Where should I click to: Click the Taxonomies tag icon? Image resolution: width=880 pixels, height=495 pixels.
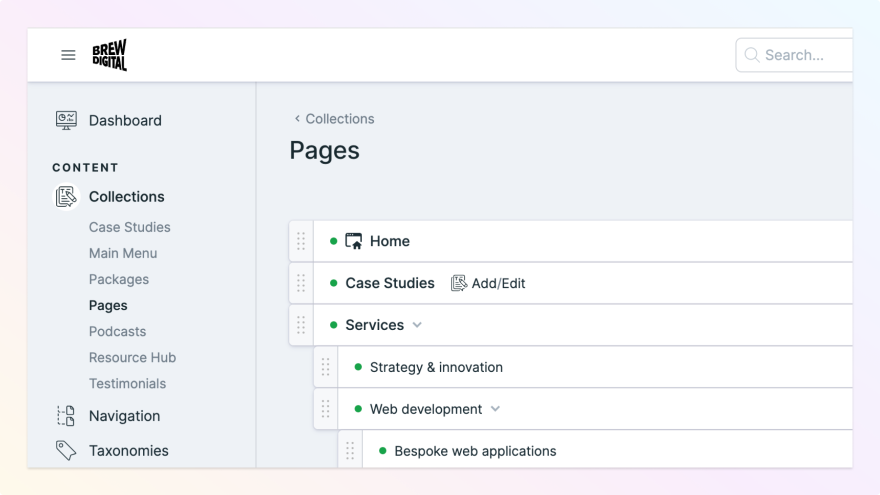click(x=66, y=451)
